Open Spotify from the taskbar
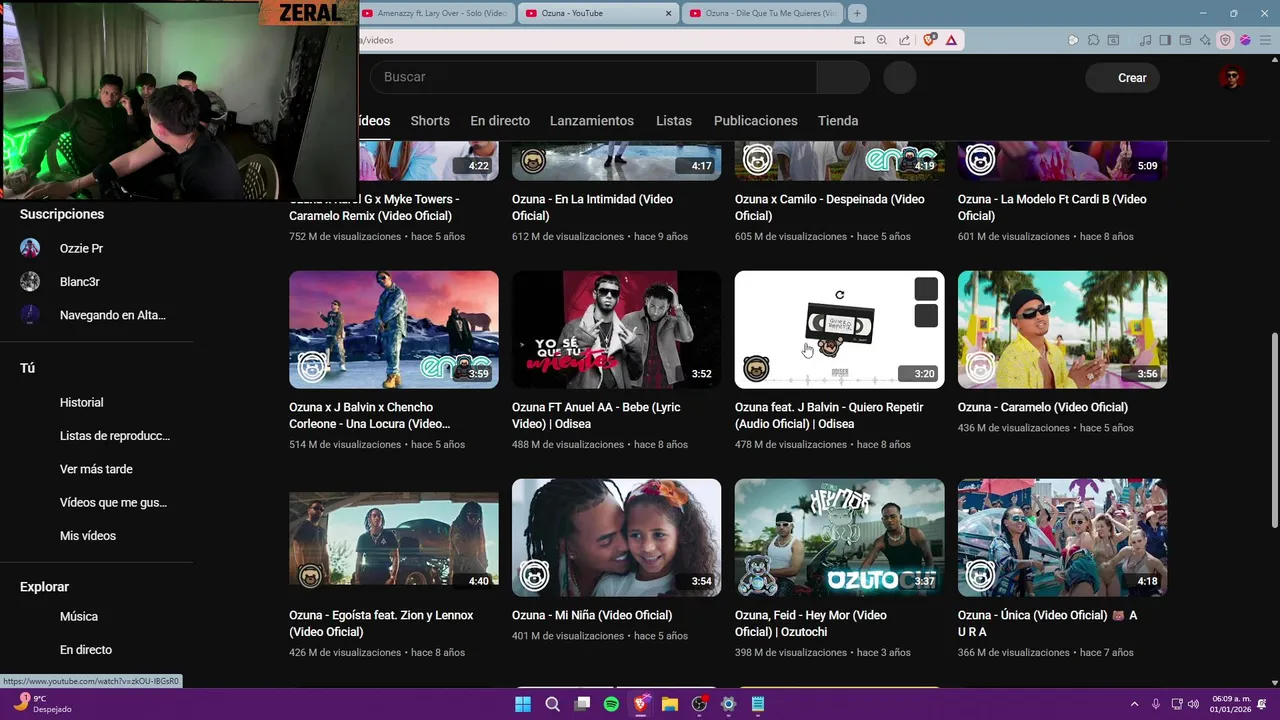This screenshot has height=720, width=1280. pos(611,704)
